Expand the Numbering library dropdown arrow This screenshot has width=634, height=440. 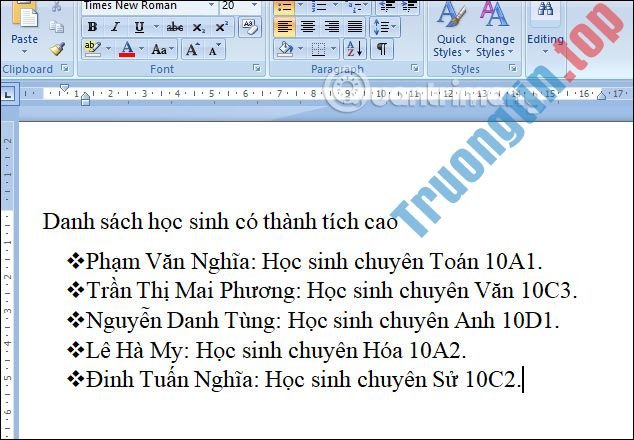coord(335,6)
